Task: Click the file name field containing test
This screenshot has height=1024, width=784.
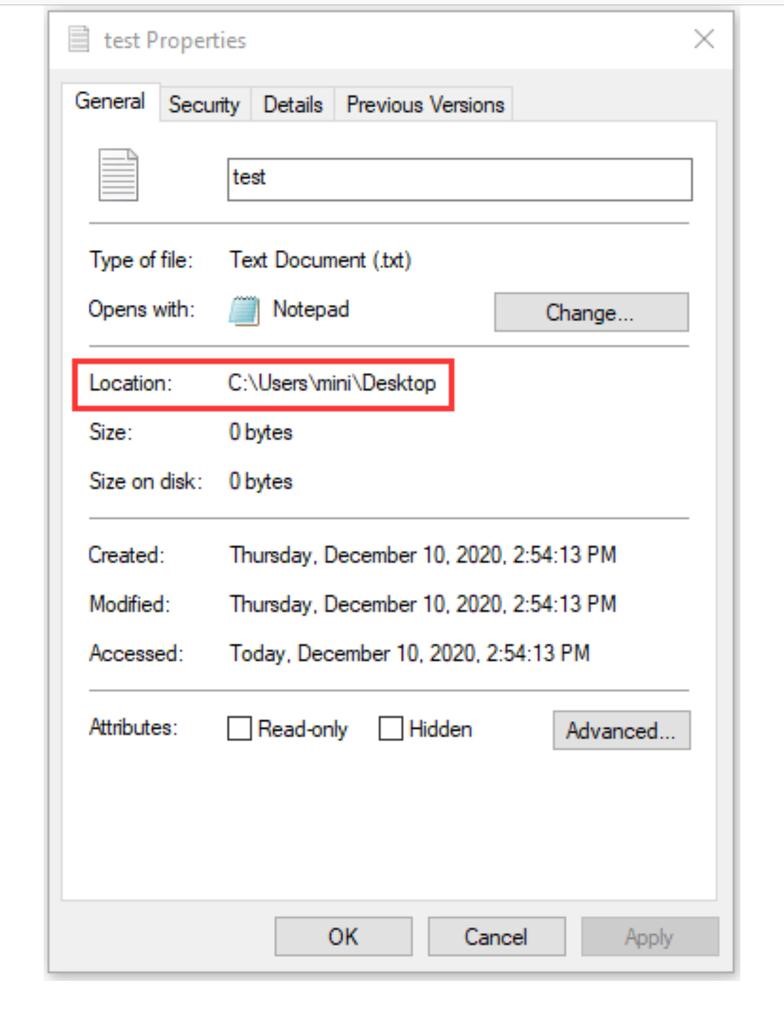Action: (x=460, y=179)
